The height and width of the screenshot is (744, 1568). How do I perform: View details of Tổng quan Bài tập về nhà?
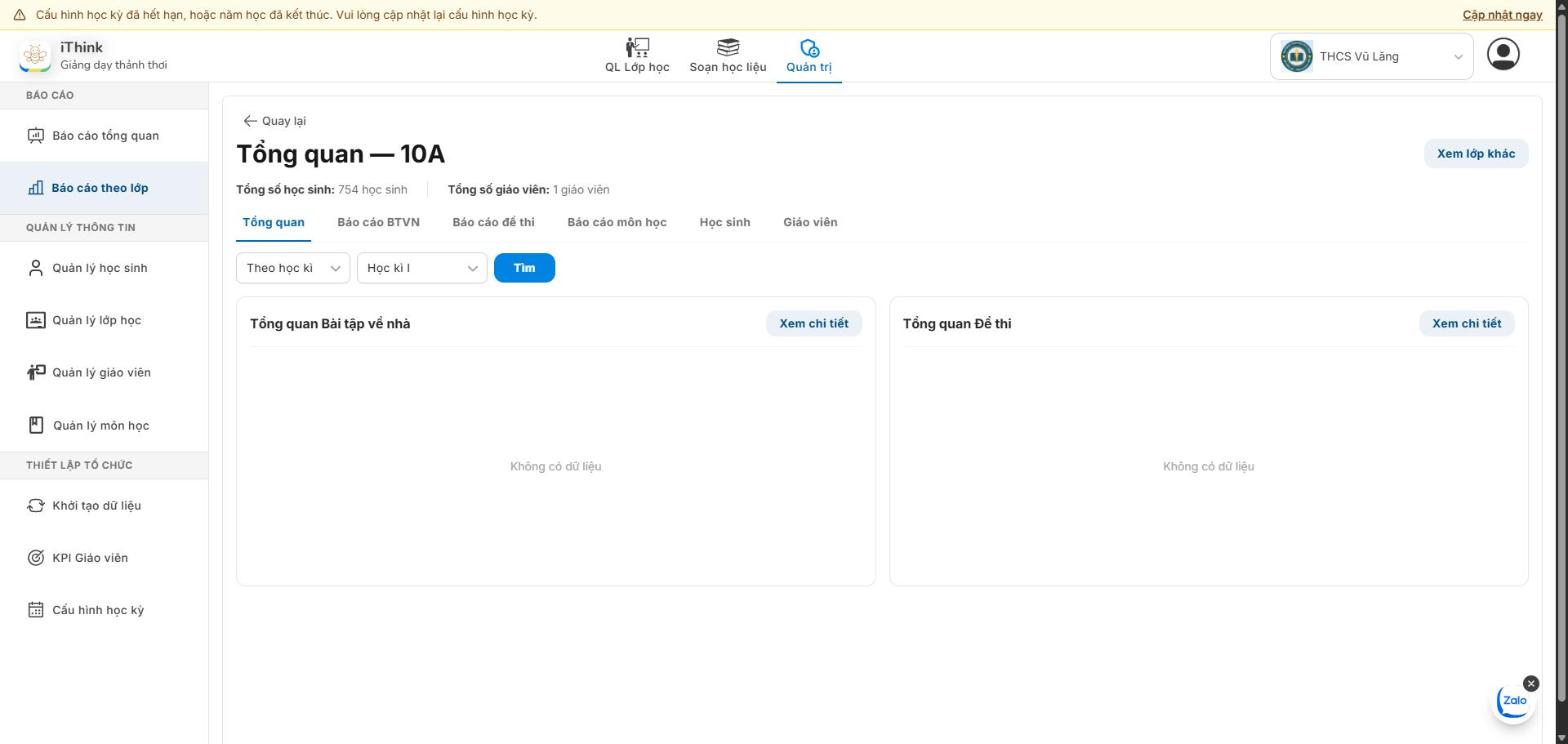[x=814, y=324]
